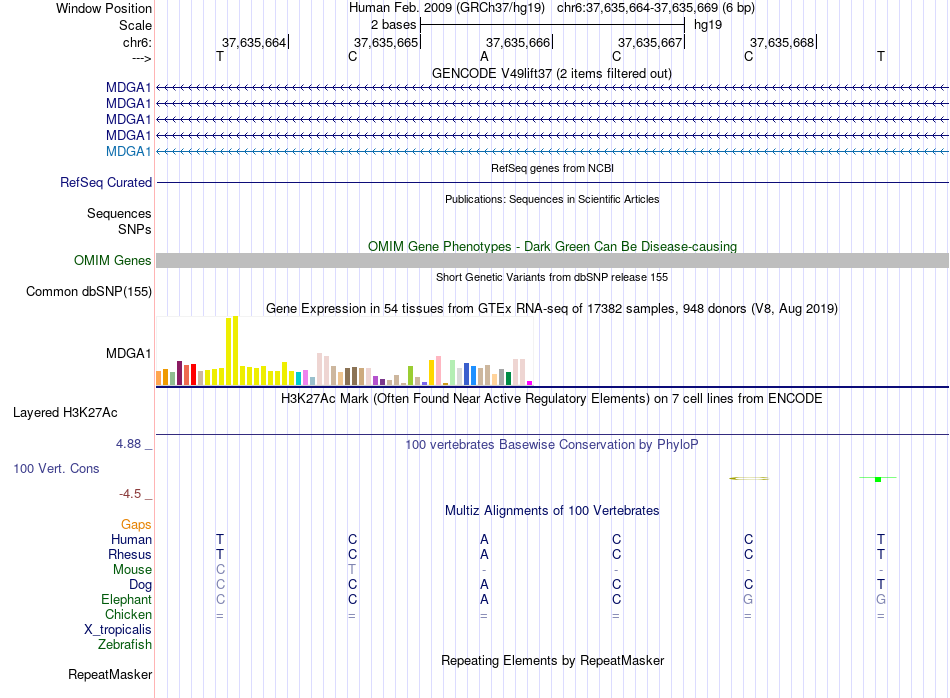Click the T base in the Mouse row
Screen dimensions: 950x698
point(352,570)
